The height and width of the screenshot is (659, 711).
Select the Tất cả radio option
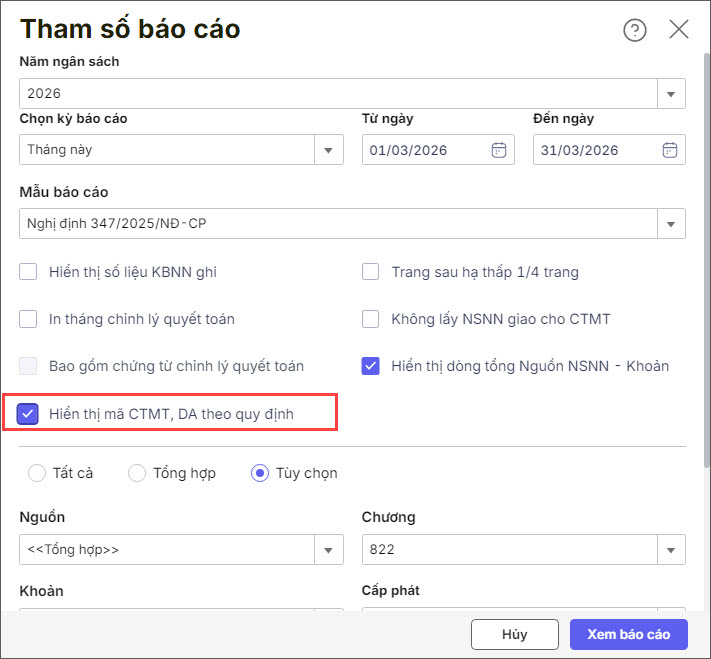(x=37, y=473)
